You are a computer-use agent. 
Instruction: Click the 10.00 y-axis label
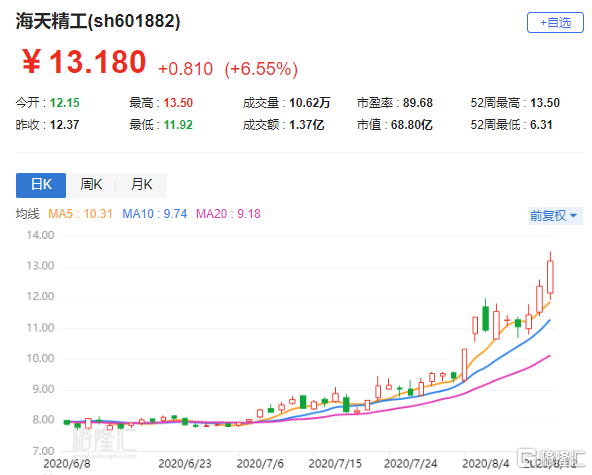(x=40, y=358)
